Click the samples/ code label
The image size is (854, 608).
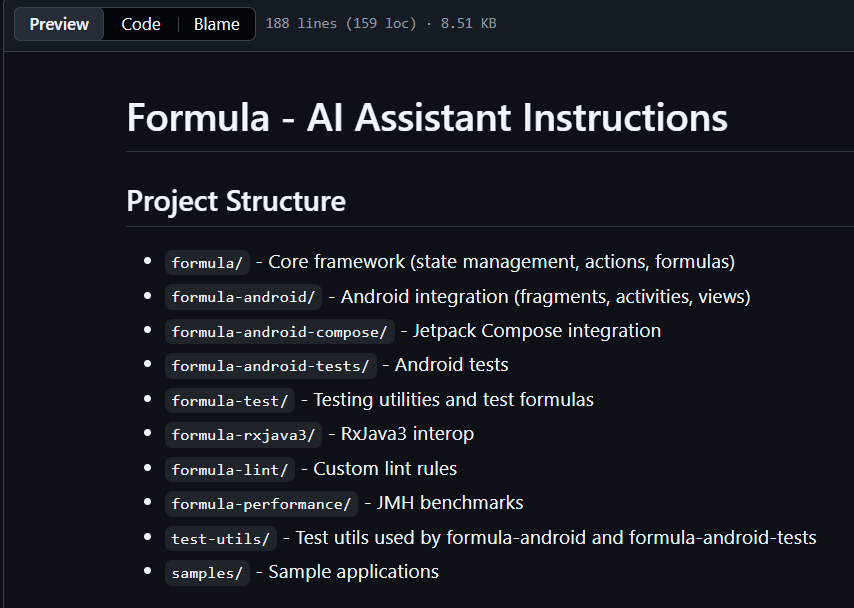point(207,573)
